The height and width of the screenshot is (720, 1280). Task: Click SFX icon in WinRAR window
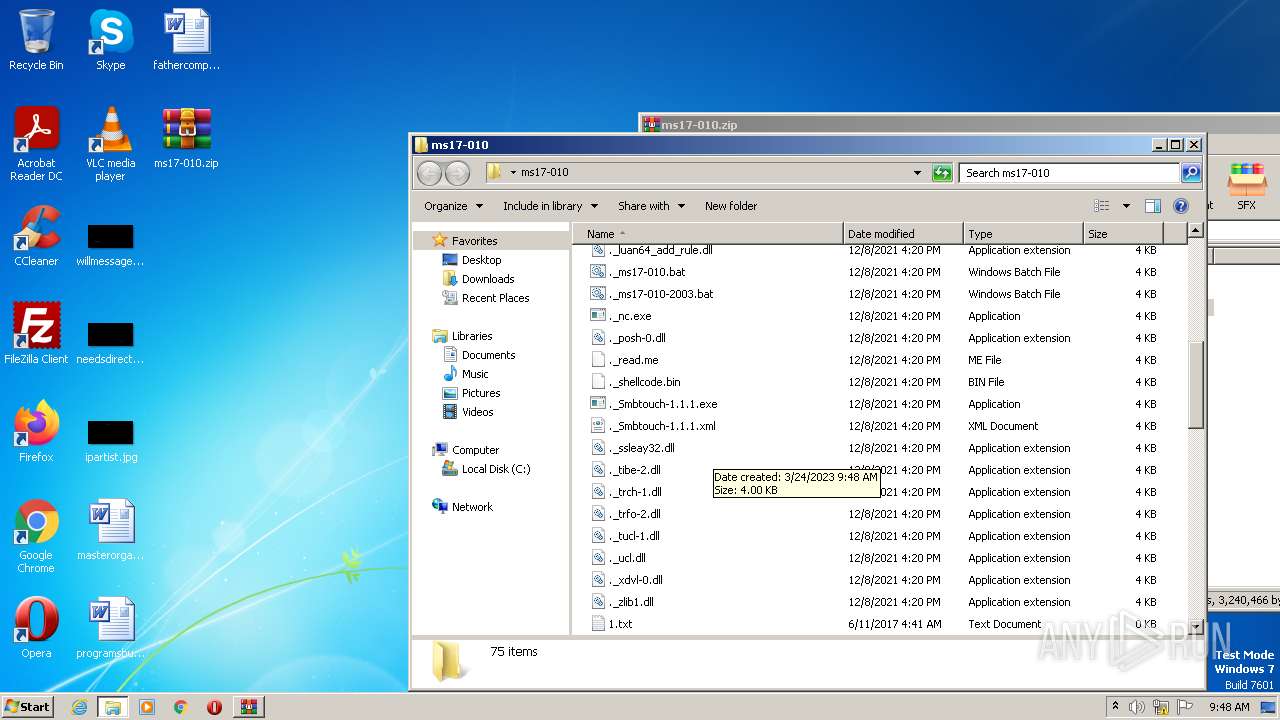coord(1246,187)
